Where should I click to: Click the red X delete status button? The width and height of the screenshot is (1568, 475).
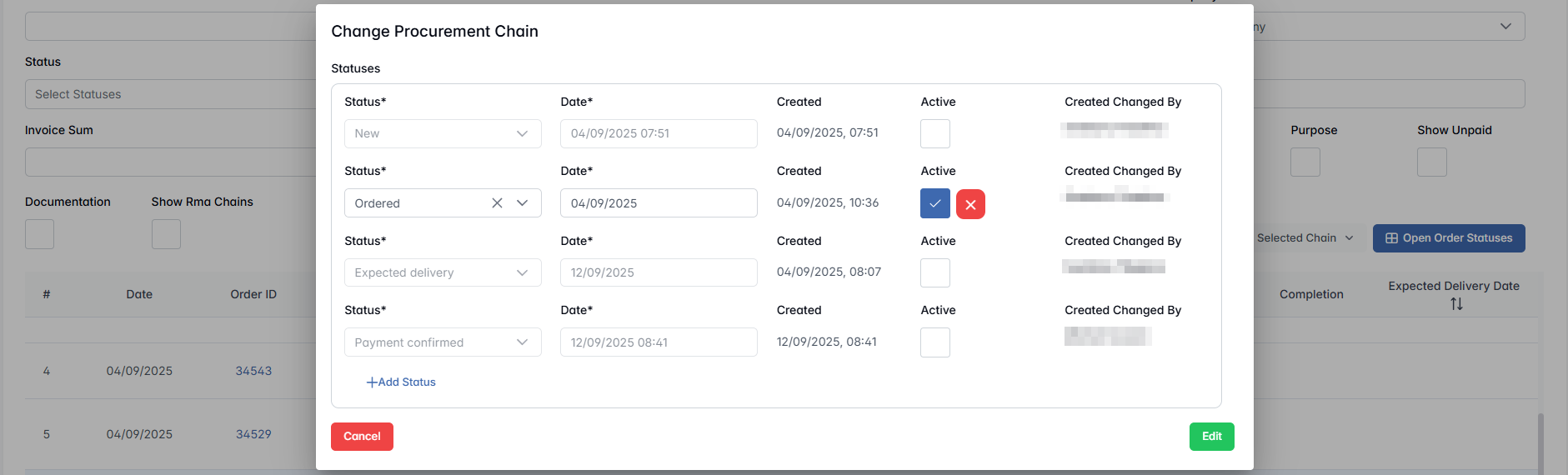(x=970, y=204)
